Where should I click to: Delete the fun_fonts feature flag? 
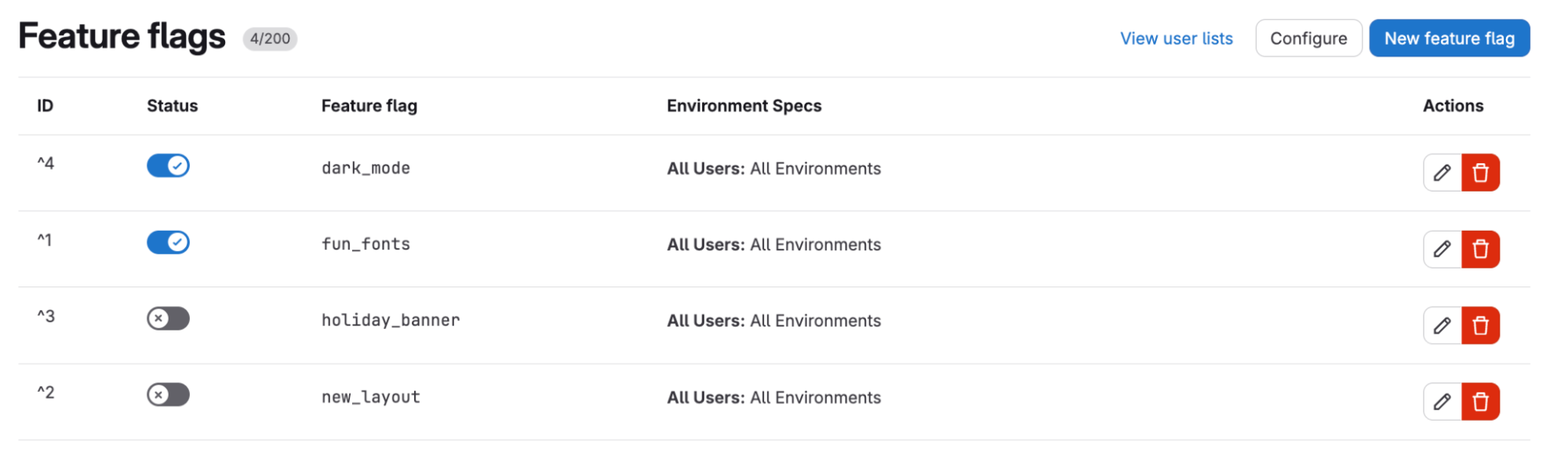click(1480, 249)
